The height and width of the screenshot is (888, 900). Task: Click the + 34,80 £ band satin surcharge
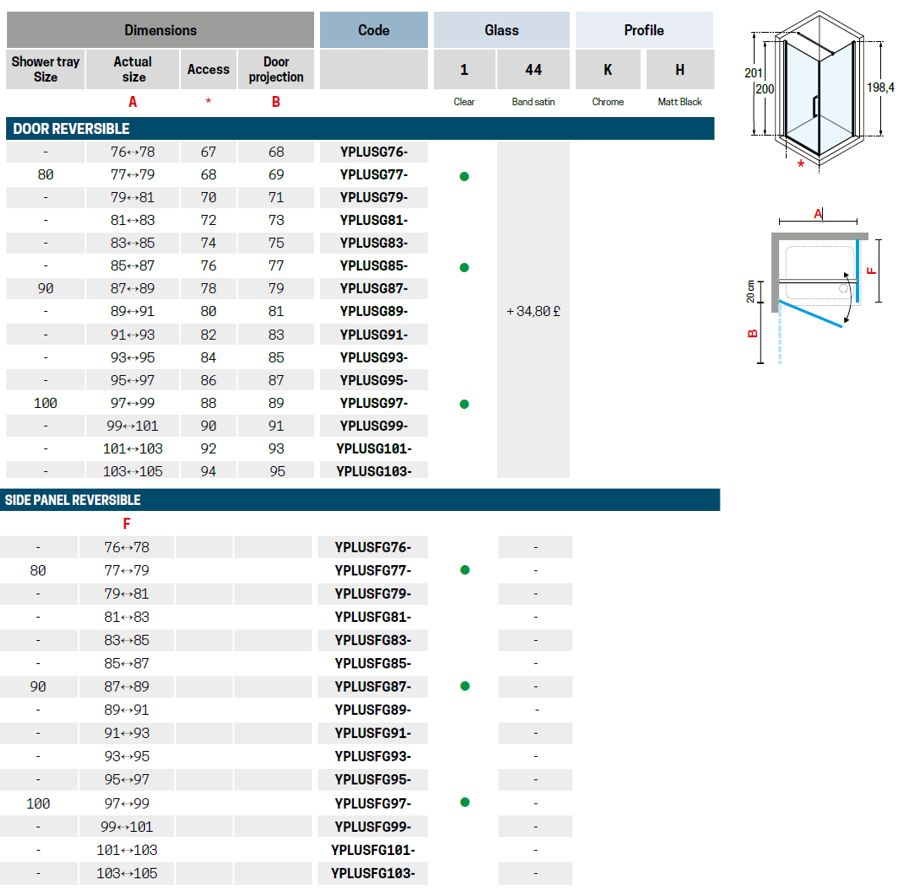point(533,311)
